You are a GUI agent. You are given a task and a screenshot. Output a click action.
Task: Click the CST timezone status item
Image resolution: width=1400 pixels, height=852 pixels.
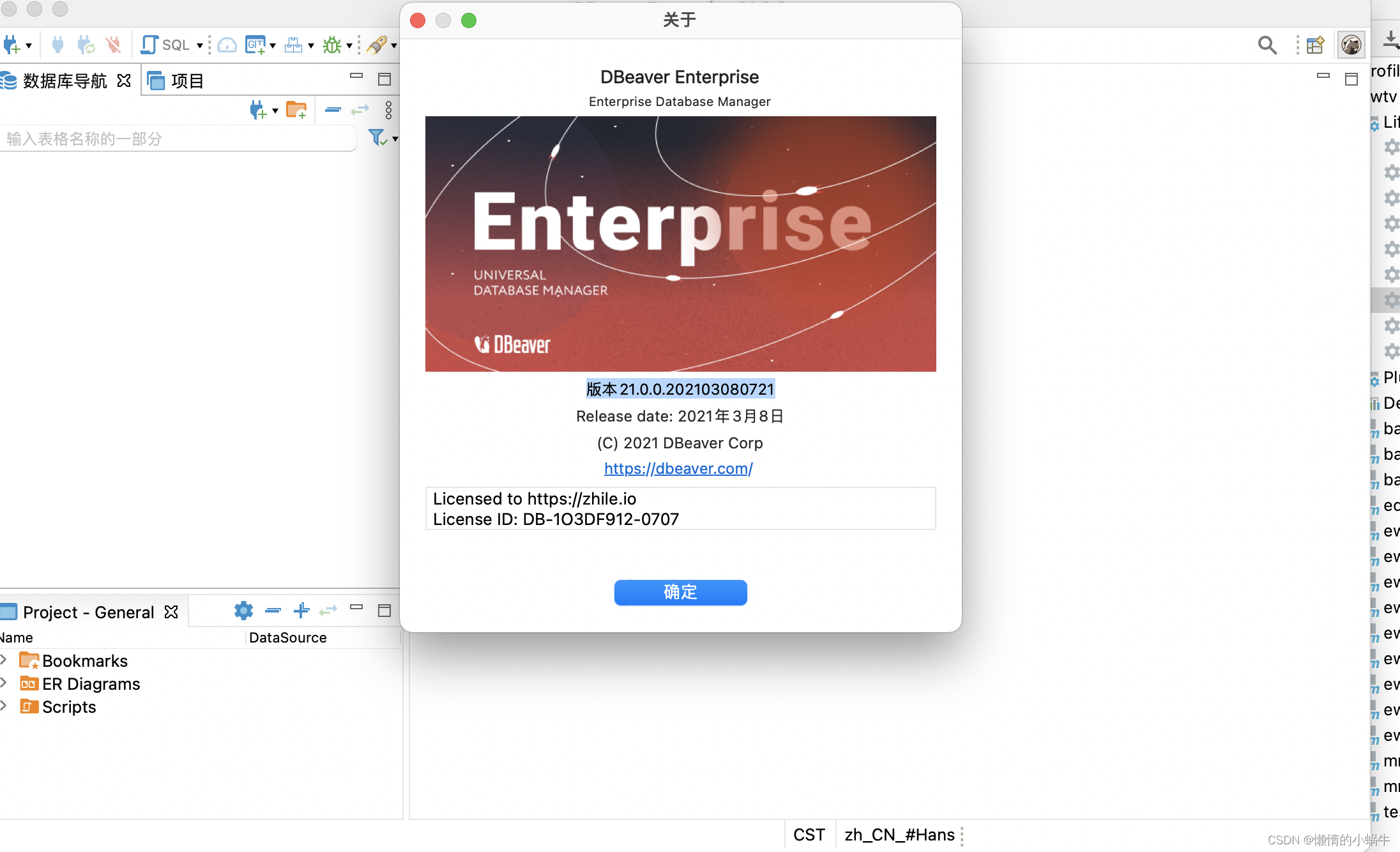click(809, 835)
